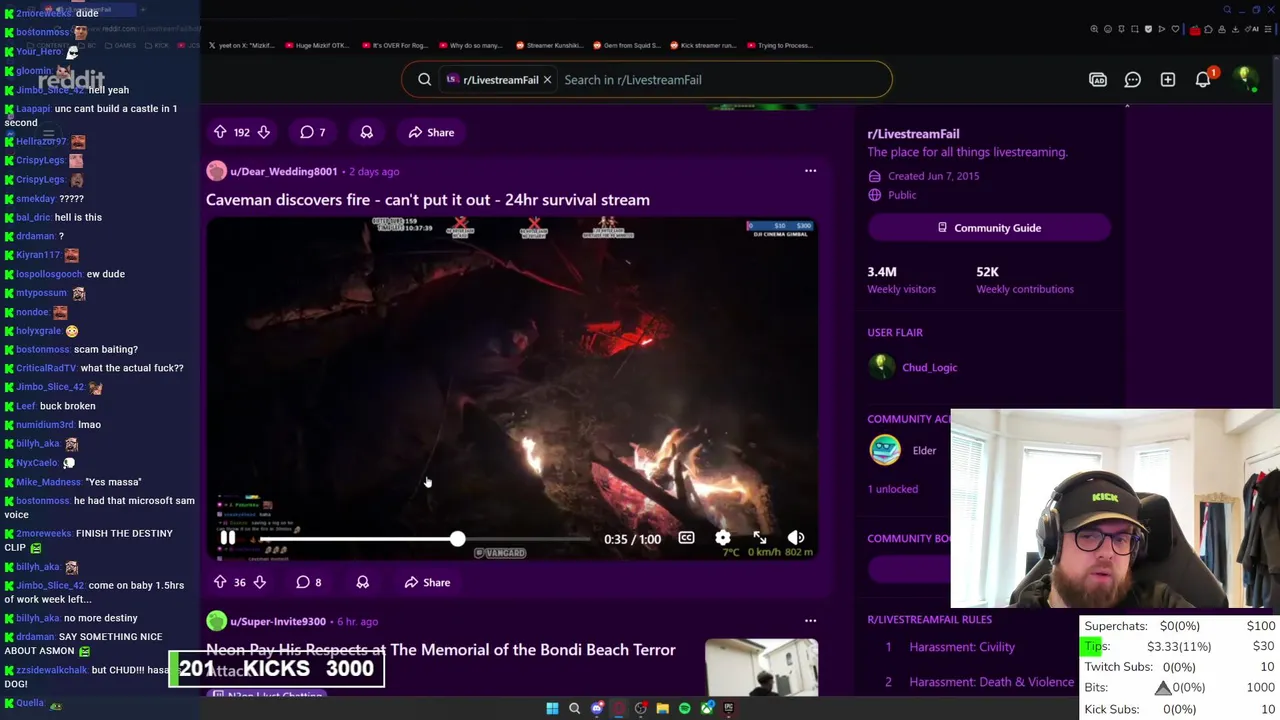
Task: Mute the video with the volume icon
Action: (x=796, y=538)
